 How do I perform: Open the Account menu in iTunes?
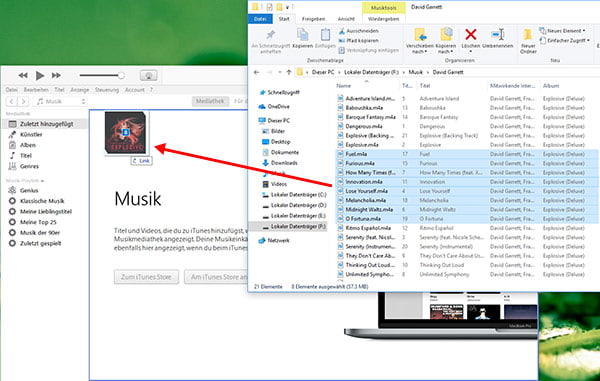[135, 90]
